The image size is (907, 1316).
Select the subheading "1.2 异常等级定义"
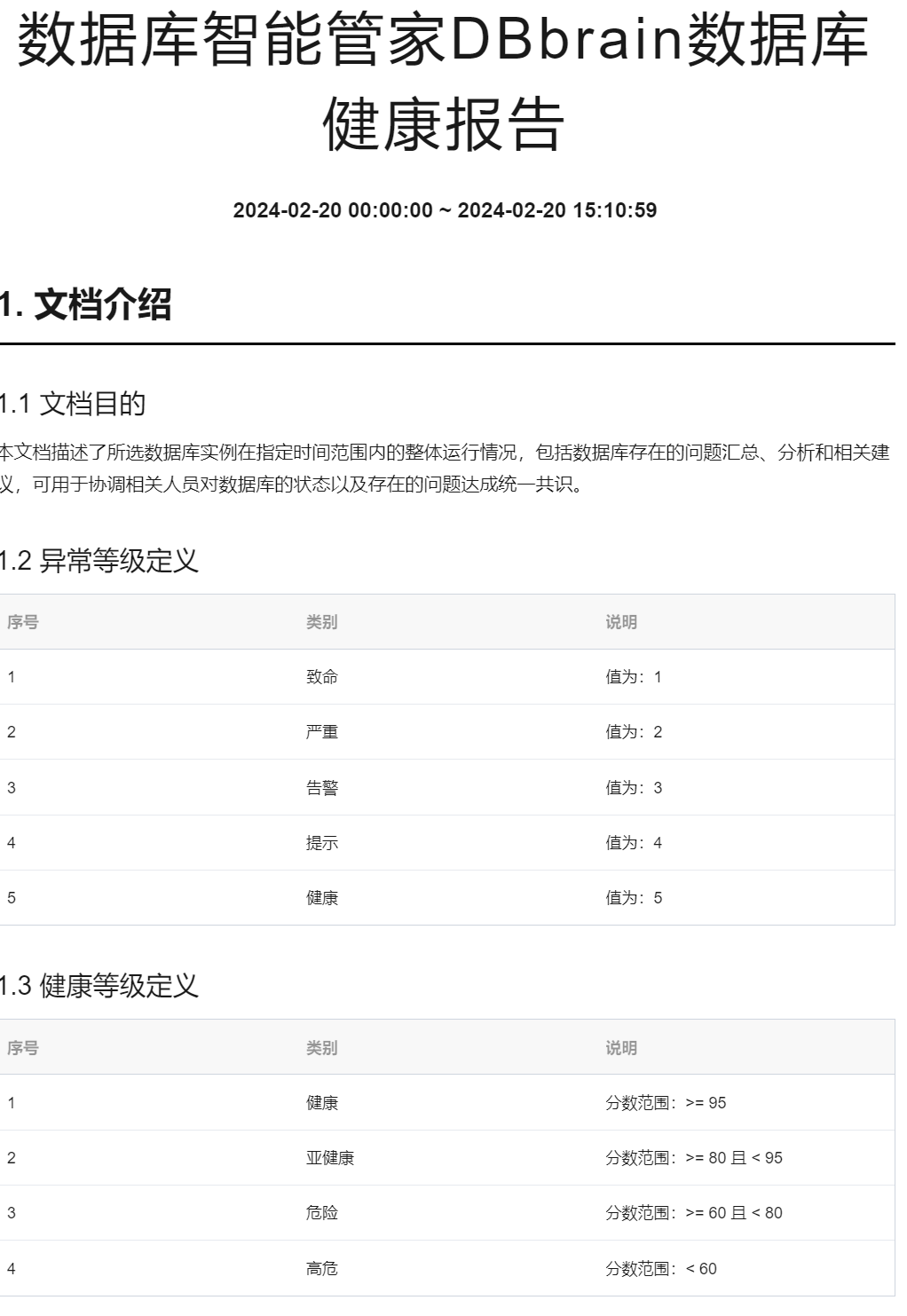[x=99, y=561]
